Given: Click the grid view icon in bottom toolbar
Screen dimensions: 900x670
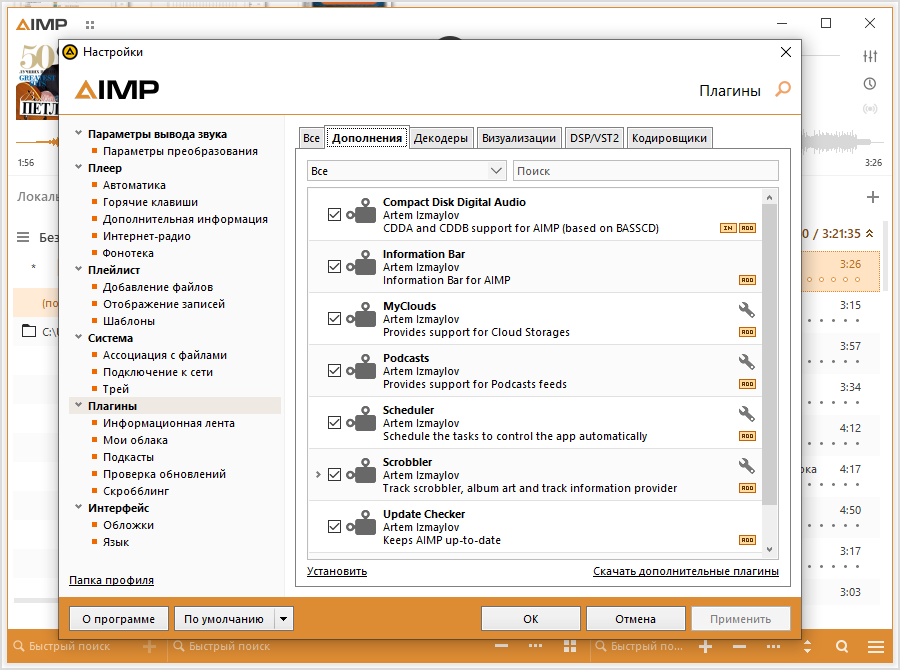Looking at the screenshot, I should 570,646.
